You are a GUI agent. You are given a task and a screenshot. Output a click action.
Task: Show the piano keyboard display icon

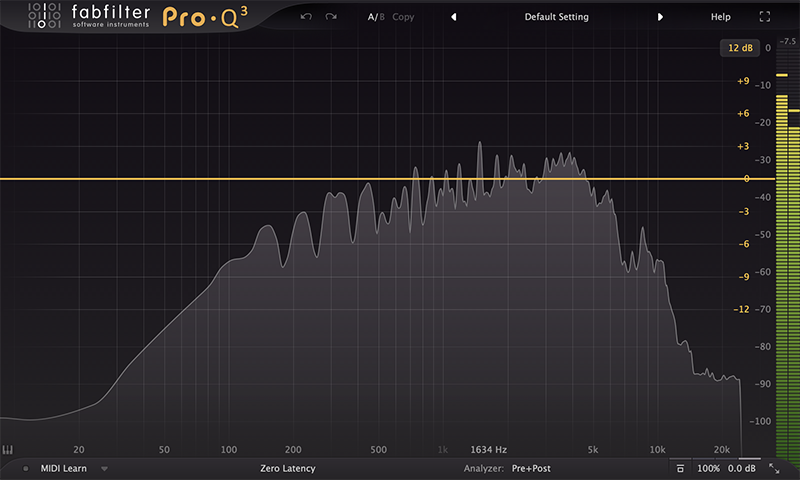pos(9,450)
